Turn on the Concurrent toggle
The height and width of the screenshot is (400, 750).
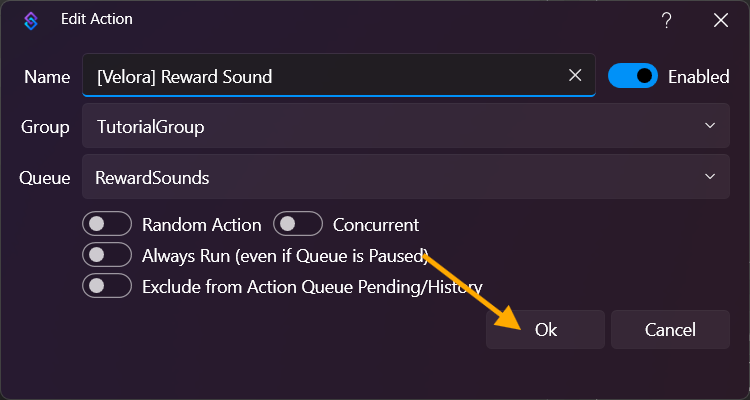[298, 224]
